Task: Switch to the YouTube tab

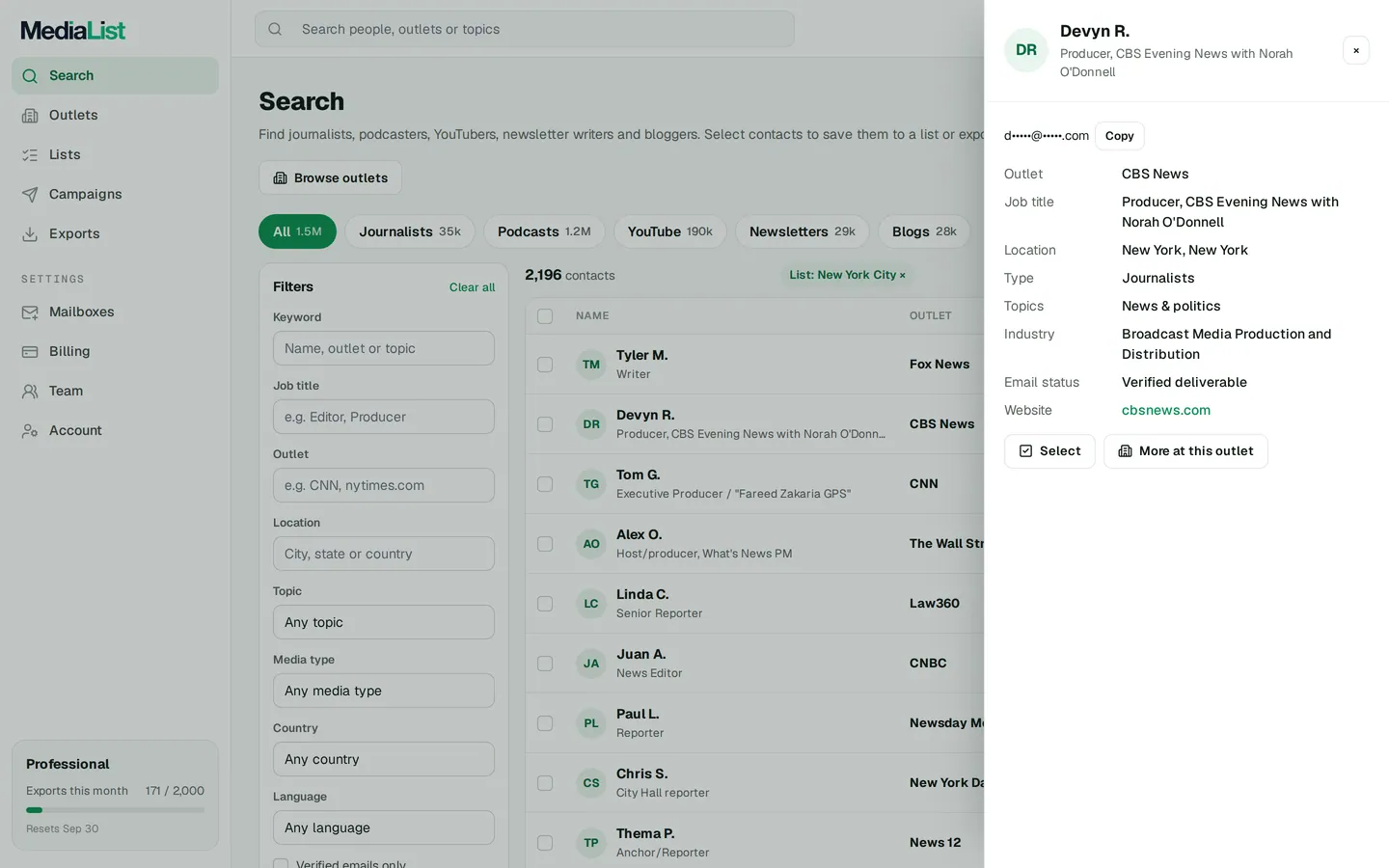Action: (x=670, y=231)
